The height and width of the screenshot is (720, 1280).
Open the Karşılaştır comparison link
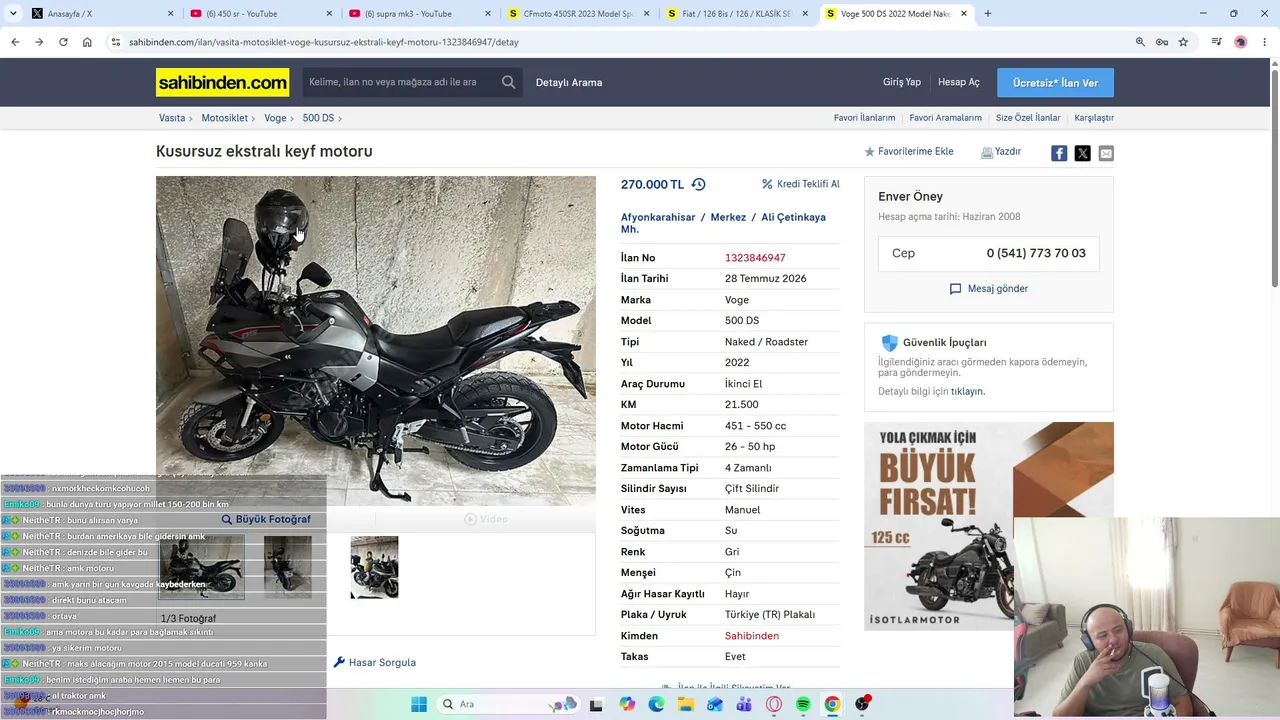[1094, 118]
